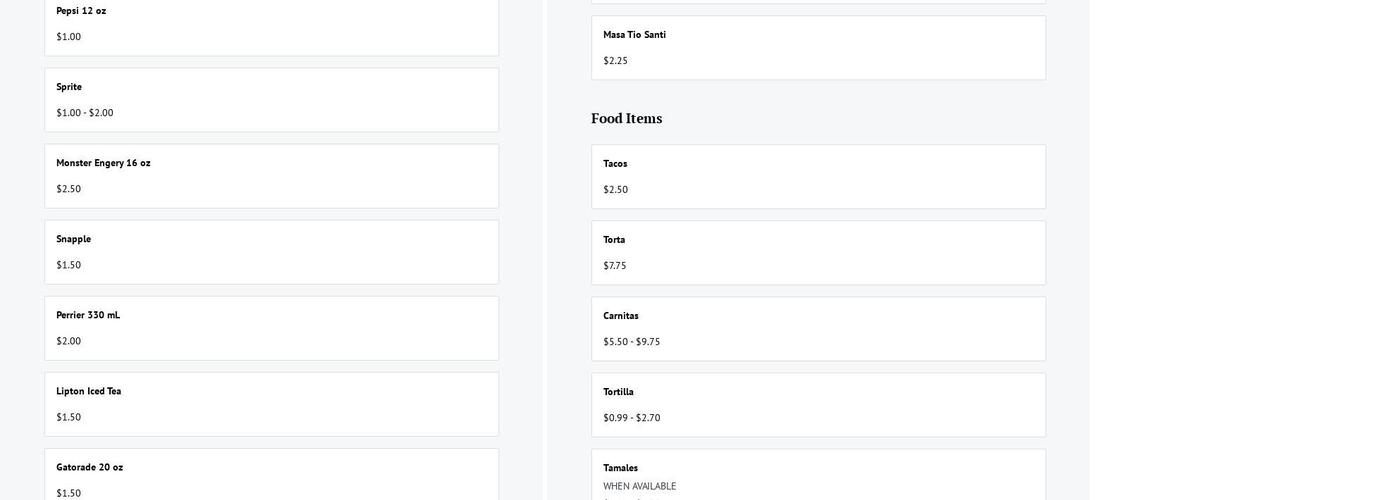
Task: Click the $7.75 Torta price
Action: (614, 266)
